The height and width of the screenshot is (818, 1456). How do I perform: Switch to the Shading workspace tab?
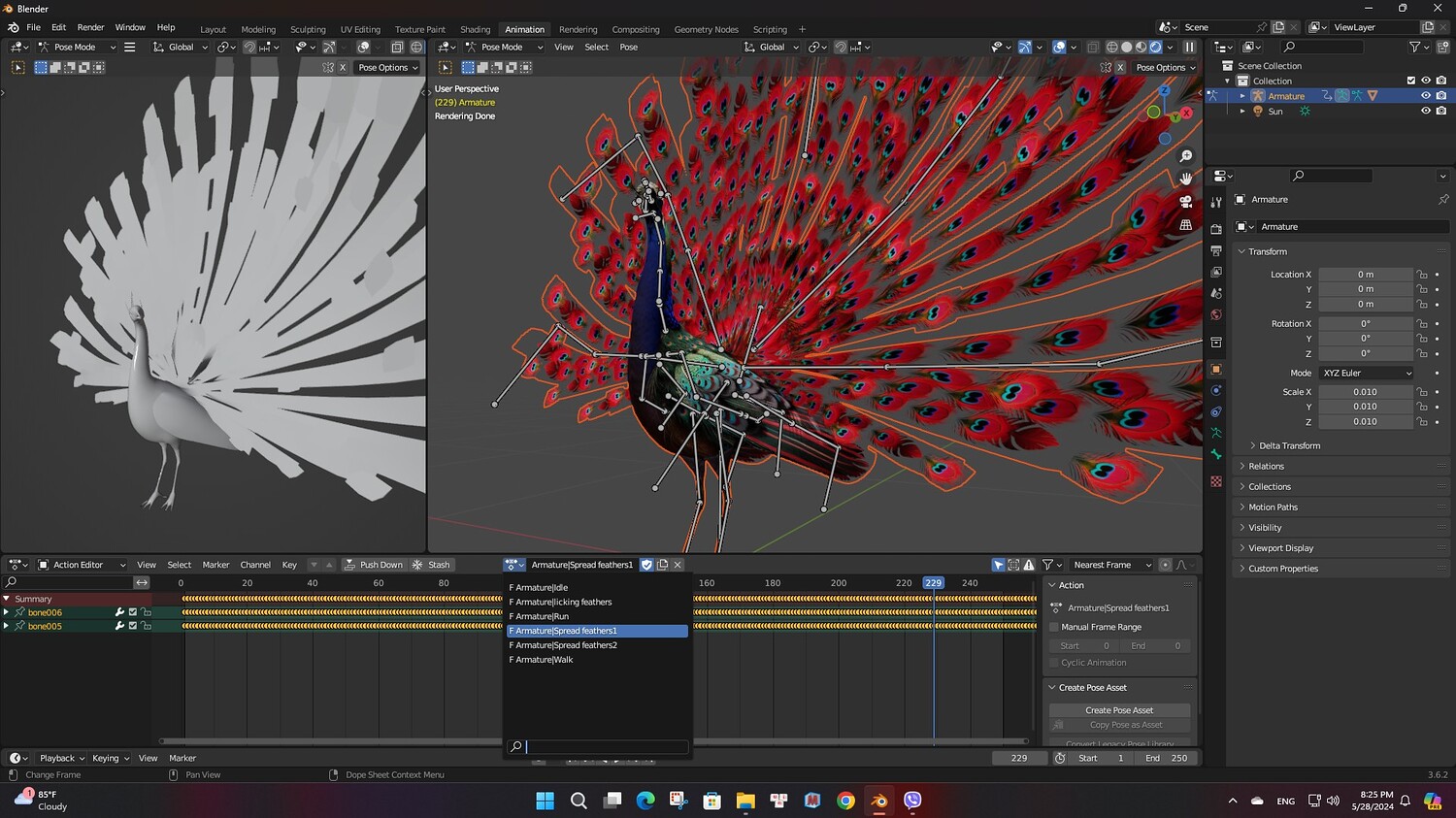(475, 29)
